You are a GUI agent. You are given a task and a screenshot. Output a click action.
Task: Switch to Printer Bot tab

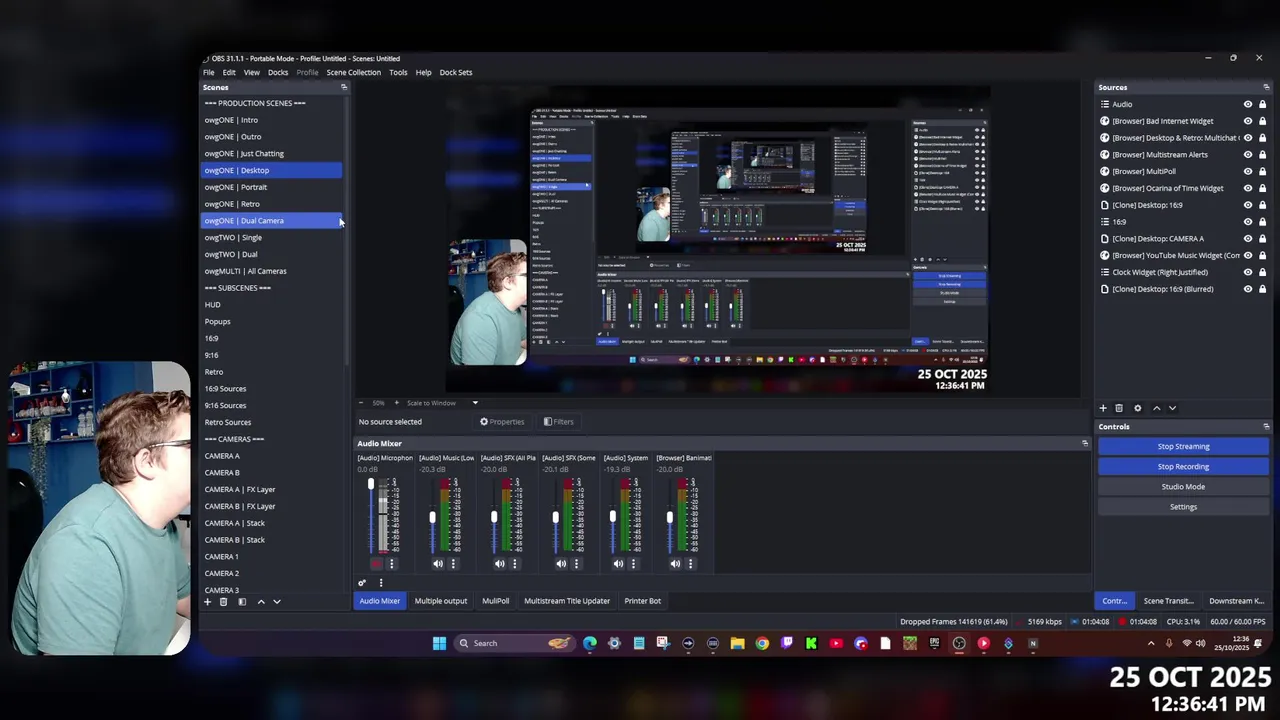[x=642, y=601]
